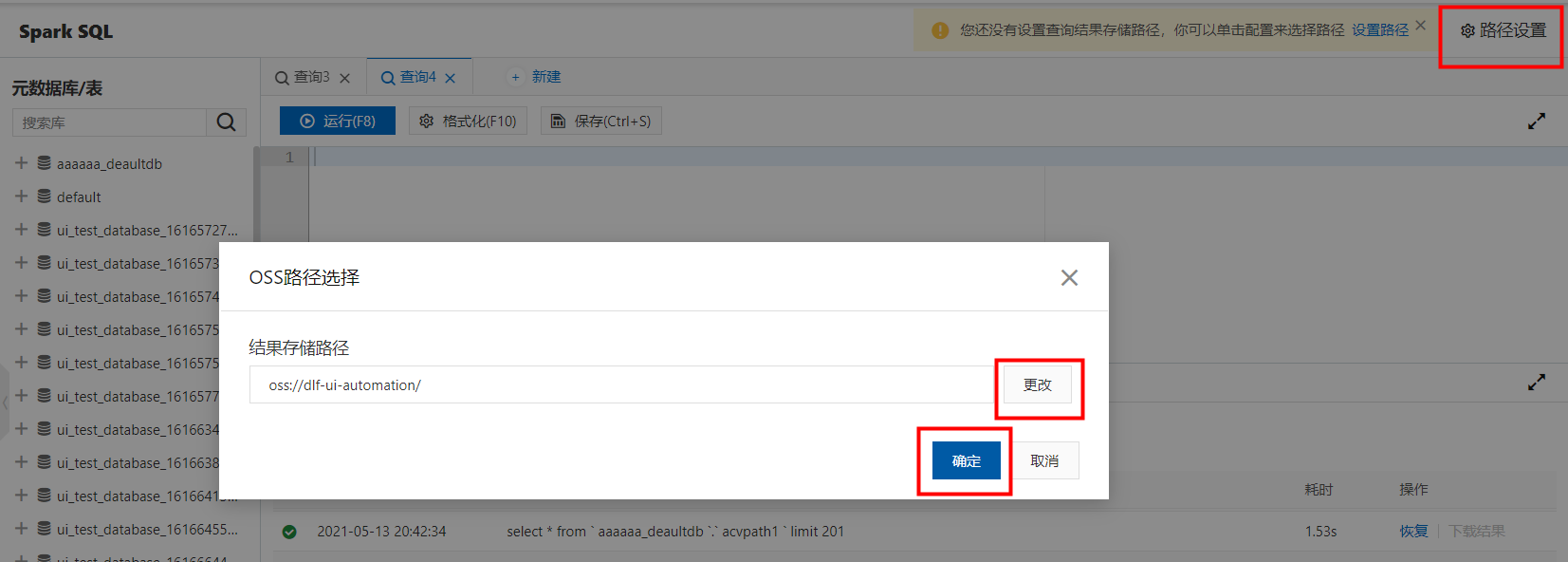Close the 查询3 tab
The height and width of the screenshot is (562, 1568).
[x=345, y=78]
